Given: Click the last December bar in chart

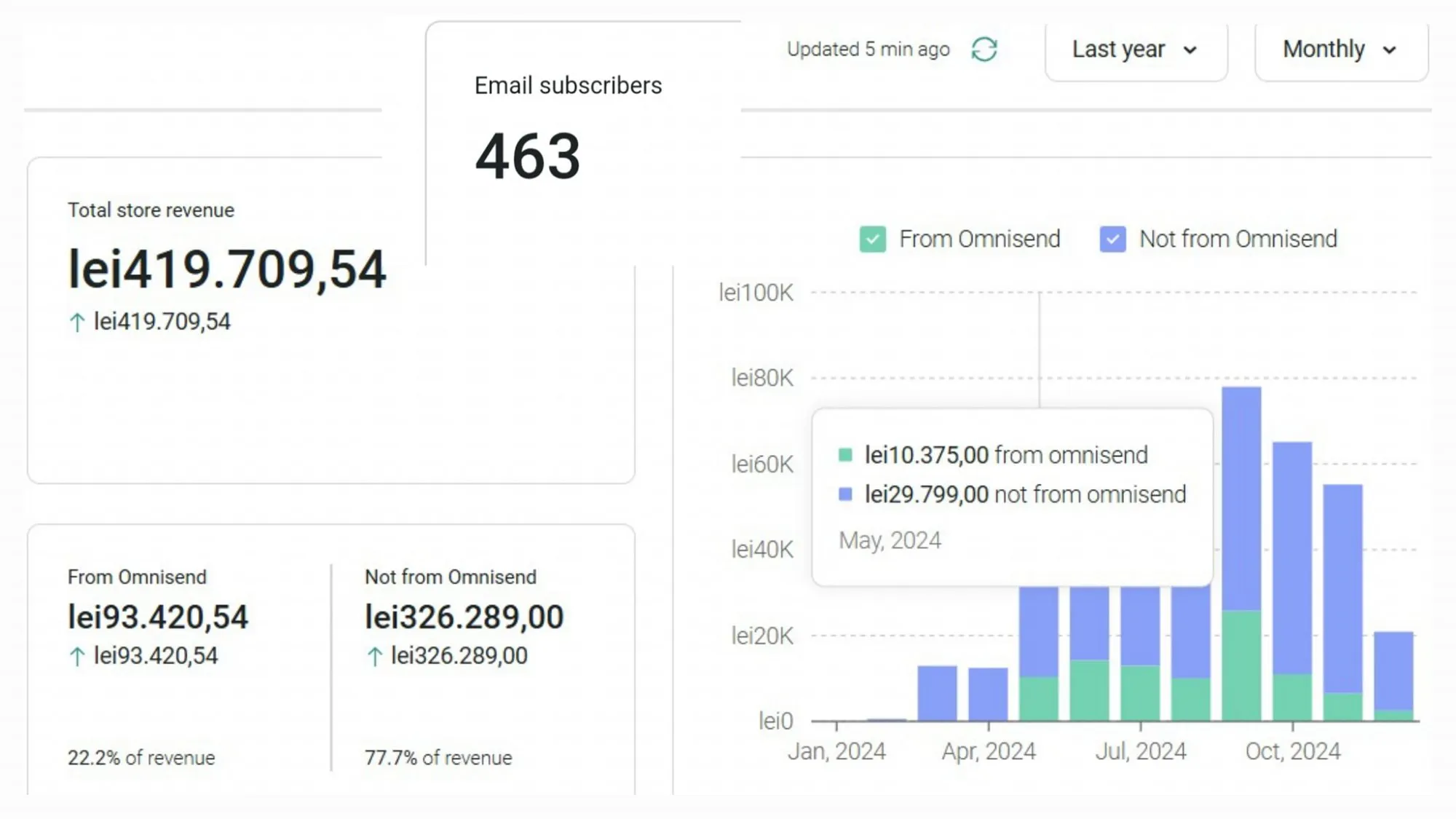Looking at the screenshot, I should (x=1393, y=670).
